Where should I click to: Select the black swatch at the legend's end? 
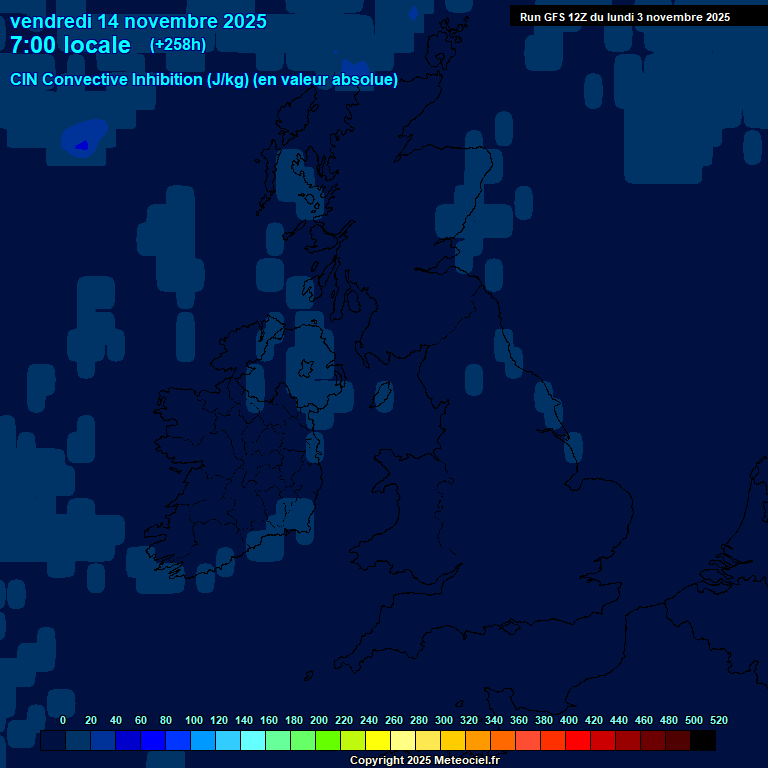click(x=703, y=741)
